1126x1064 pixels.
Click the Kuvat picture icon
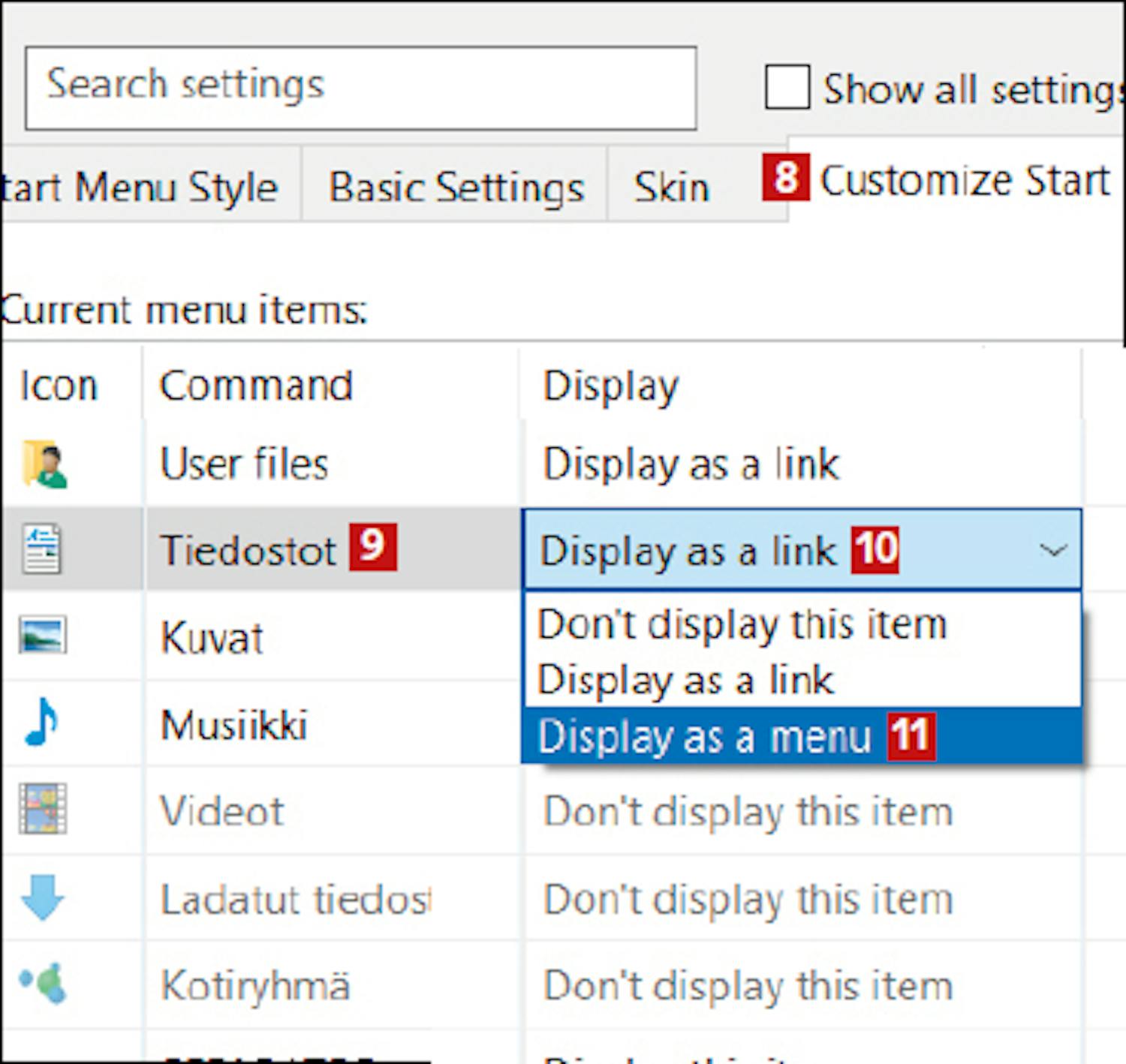[x=42, y=636]
